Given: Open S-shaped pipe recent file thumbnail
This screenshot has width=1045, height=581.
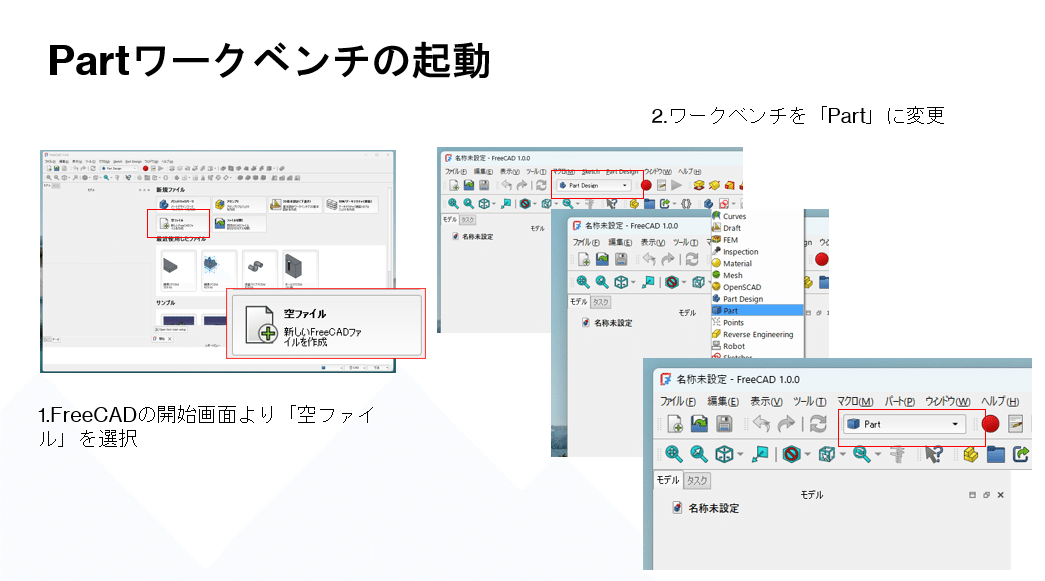Looking at the screenshot, I should pos(259,270).
